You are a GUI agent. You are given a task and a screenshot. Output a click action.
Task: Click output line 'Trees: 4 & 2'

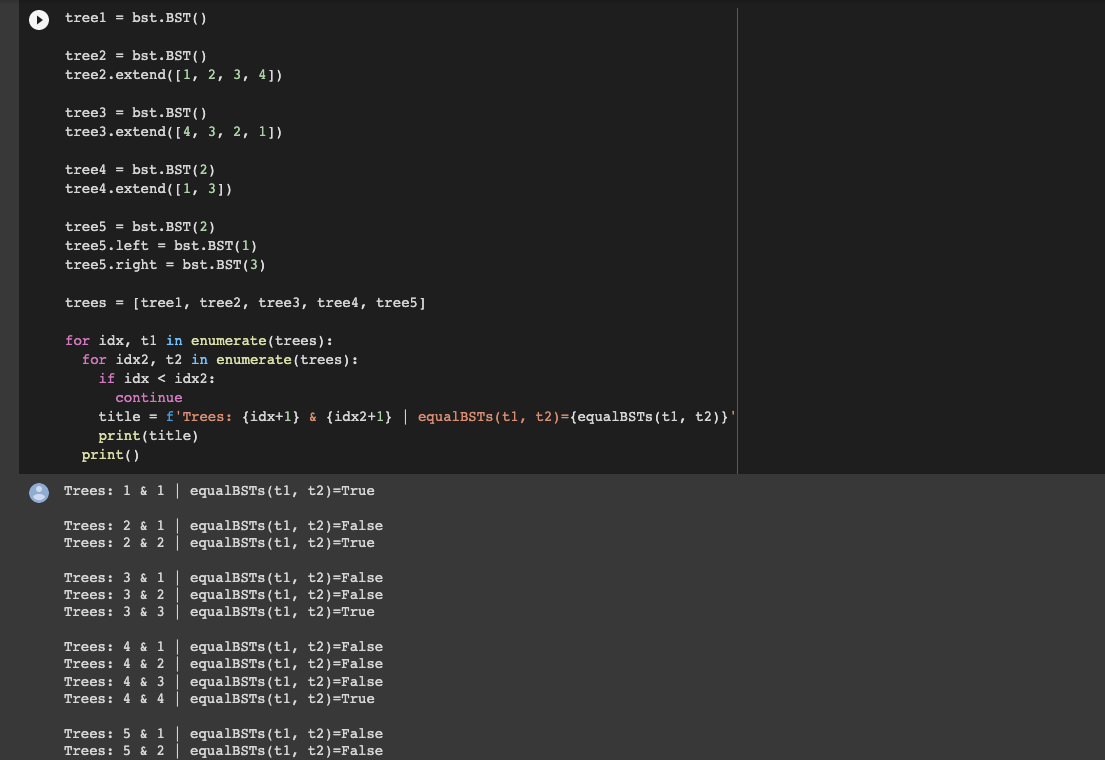[x=223, y=664]
